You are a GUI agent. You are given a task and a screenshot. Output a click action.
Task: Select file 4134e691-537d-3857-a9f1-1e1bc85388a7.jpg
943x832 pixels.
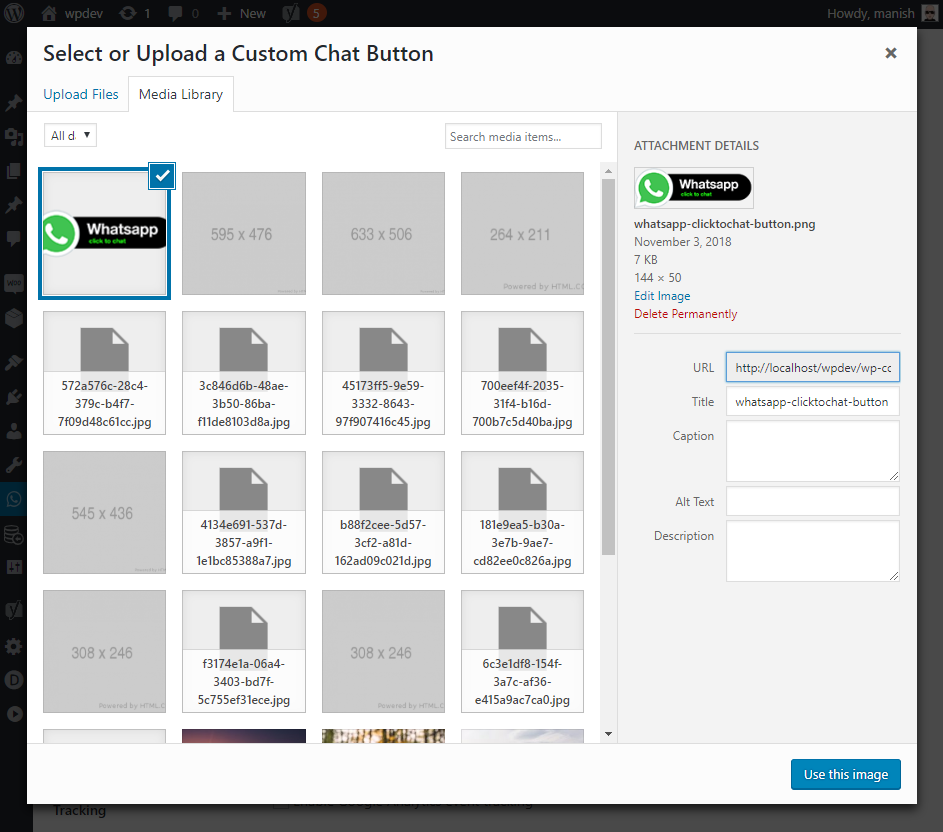tap(244, 513)
